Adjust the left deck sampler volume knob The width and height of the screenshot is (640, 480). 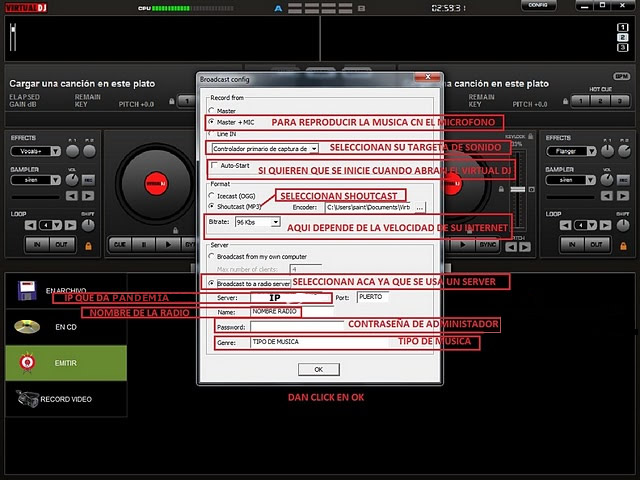tap(72, 180)
